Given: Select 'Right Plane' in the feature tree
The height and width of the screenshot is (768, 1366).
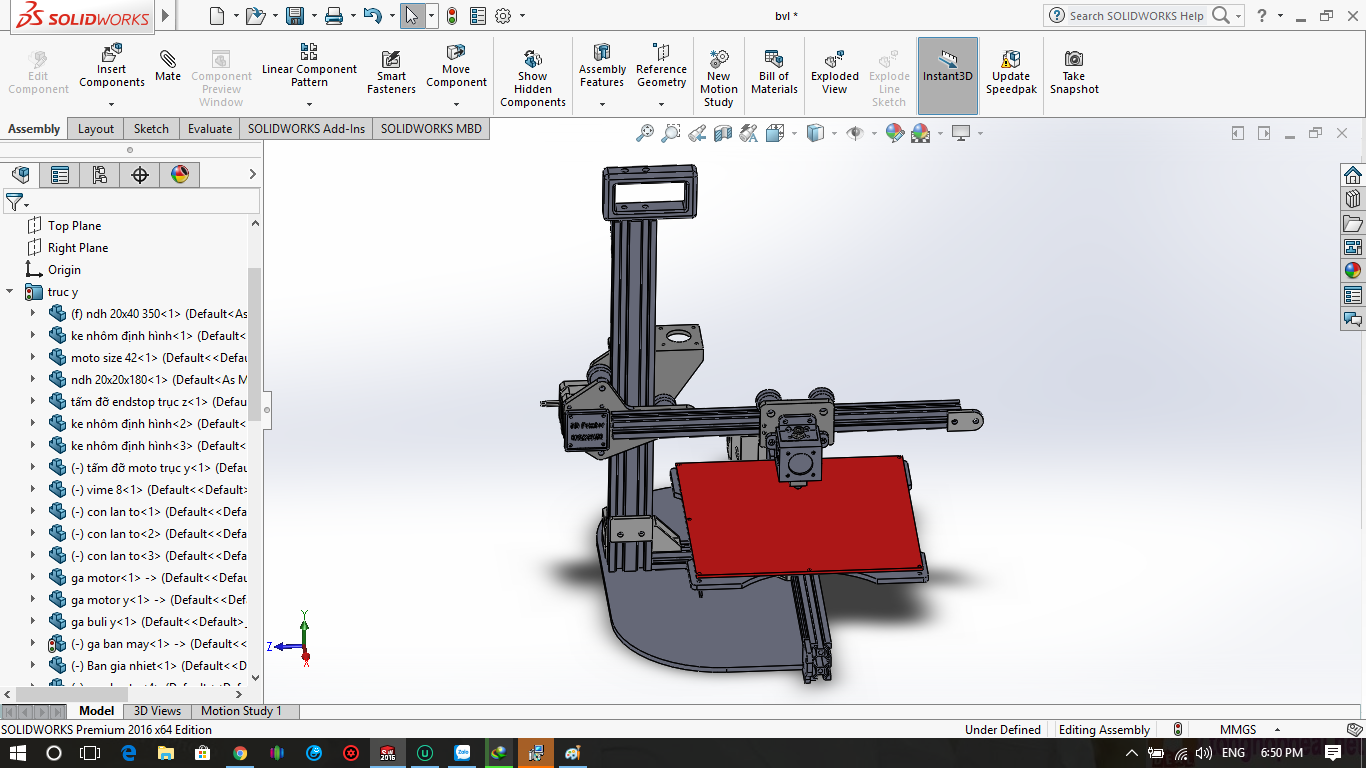Looking at the screenshot, I should click(x=77, y=248).
